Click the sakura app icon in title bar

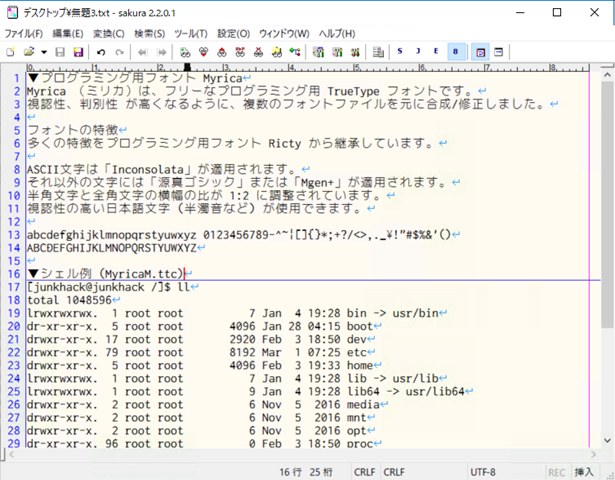(x=12, y=13)
